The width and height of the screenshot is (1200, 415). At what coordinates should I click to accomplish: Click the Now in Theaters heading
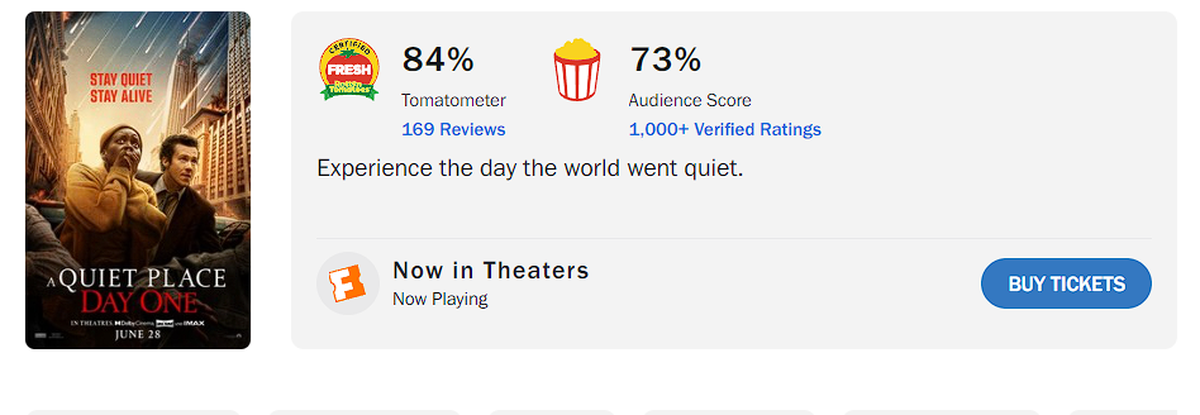490,270
